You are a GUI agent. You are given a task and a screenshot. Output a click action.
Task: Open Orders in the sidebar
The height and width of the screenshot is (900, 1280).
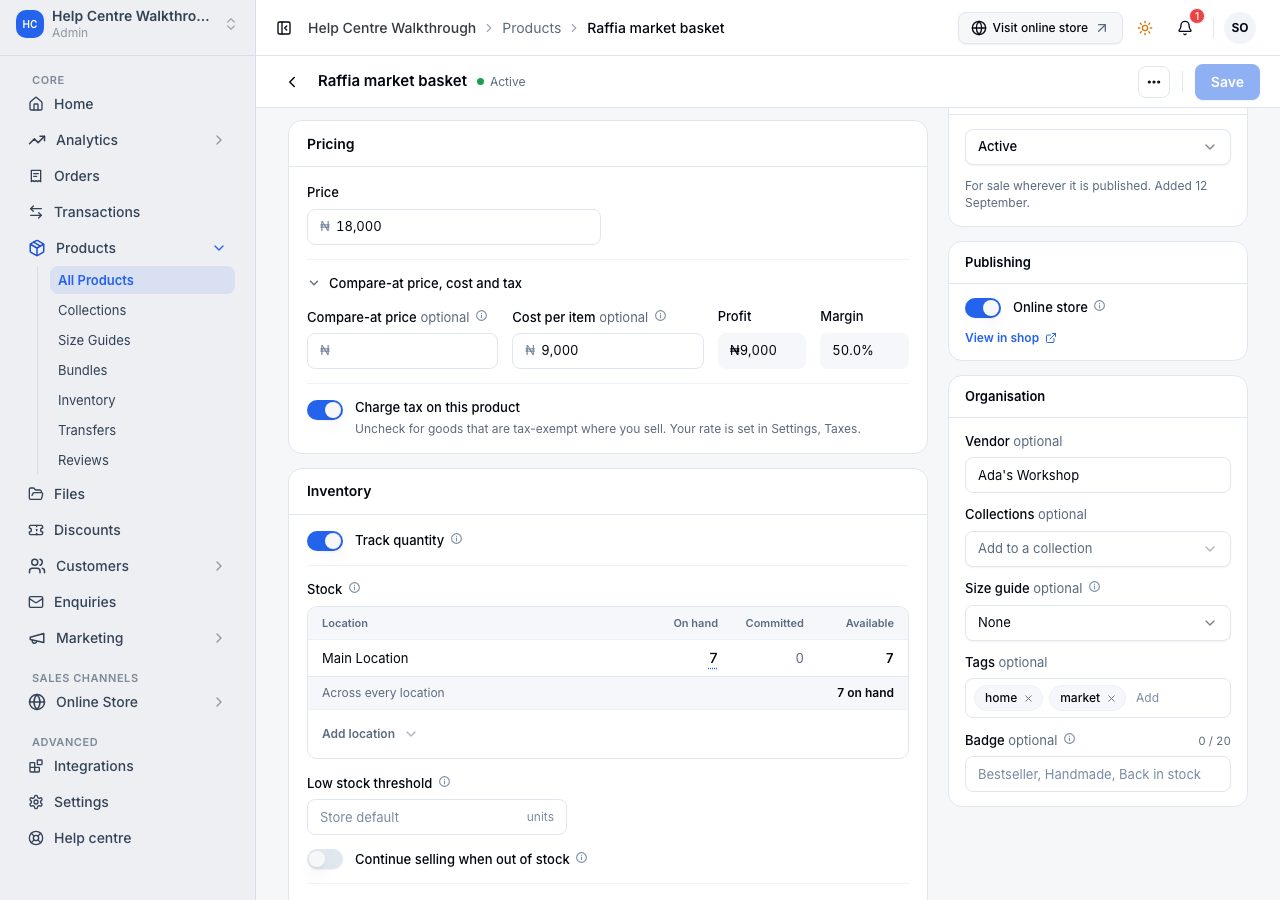coord(128,176)
